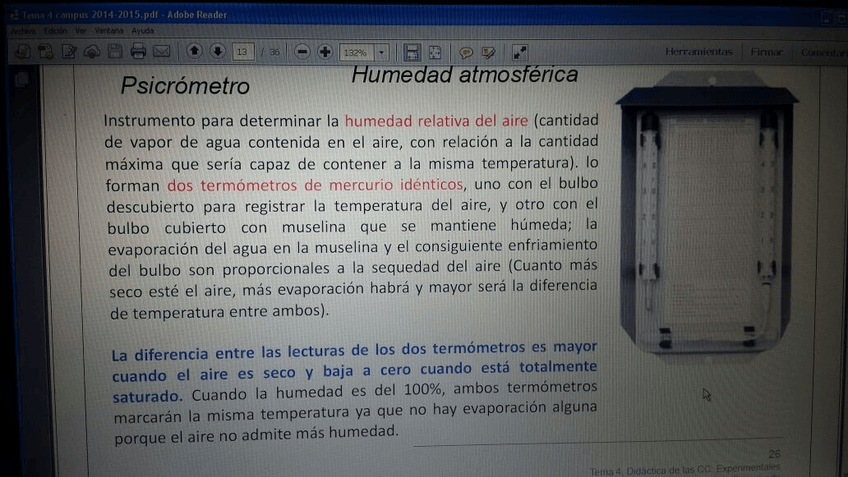This screenshot has height=477, width=848.
Task: Zoom in with the plus button
Action: [325, 52]
